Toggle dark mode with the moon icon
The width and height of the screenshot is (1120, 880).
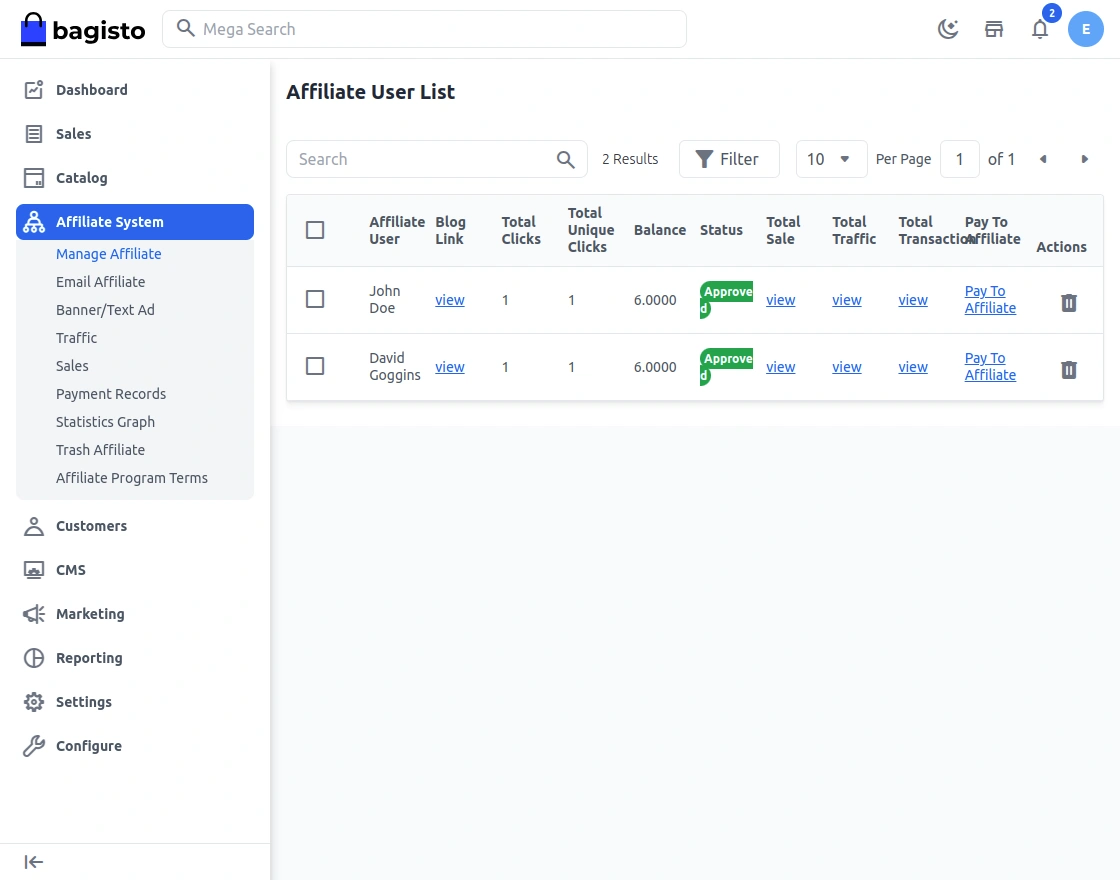point(947,29)
